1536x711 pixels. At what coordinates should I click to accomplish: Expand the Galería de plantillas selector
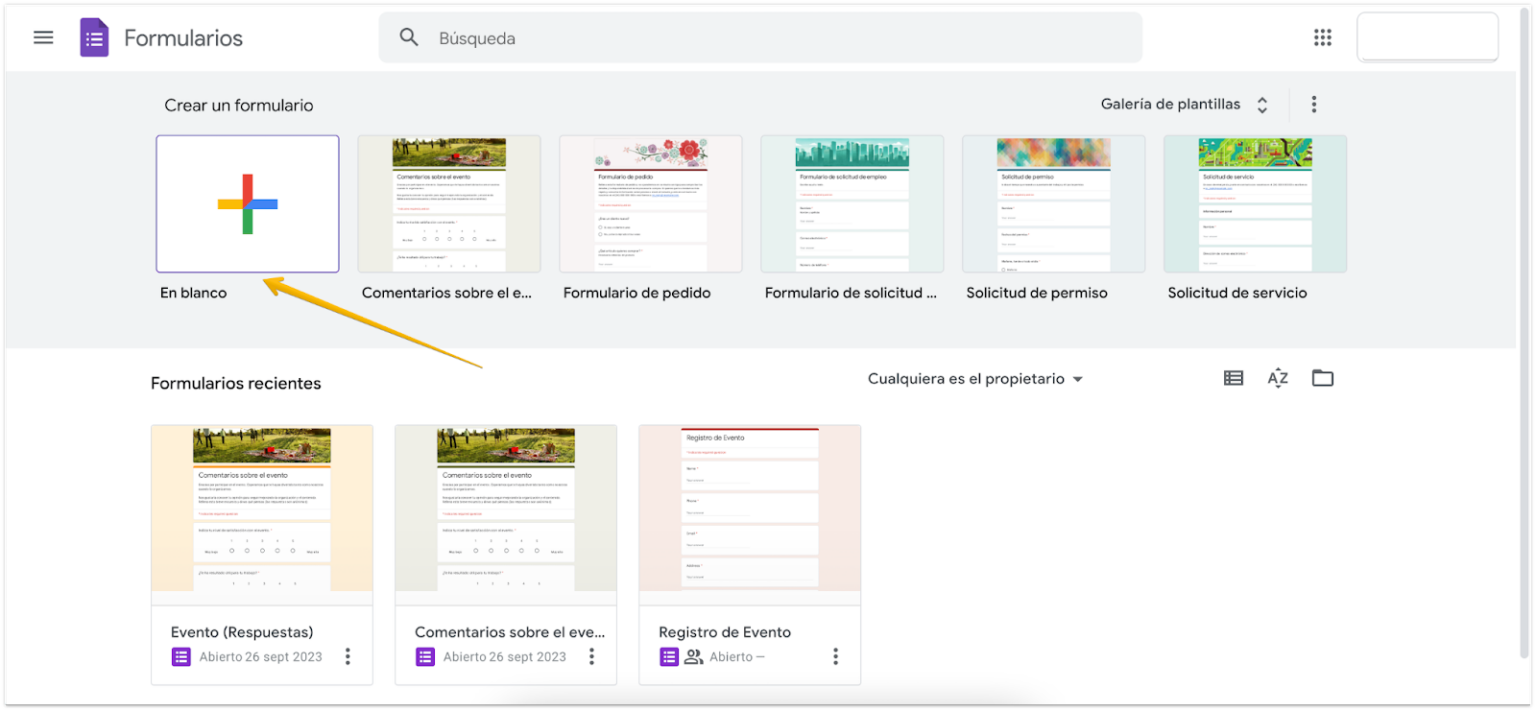[1262, 103]
